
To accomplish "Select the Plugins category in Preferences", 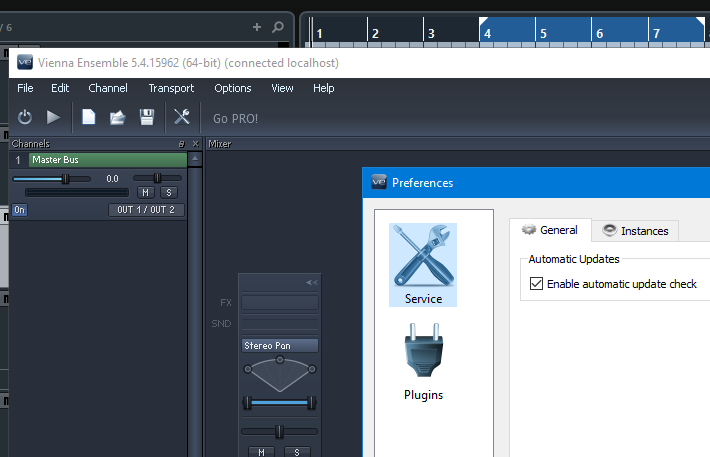I will click(423, 362).
